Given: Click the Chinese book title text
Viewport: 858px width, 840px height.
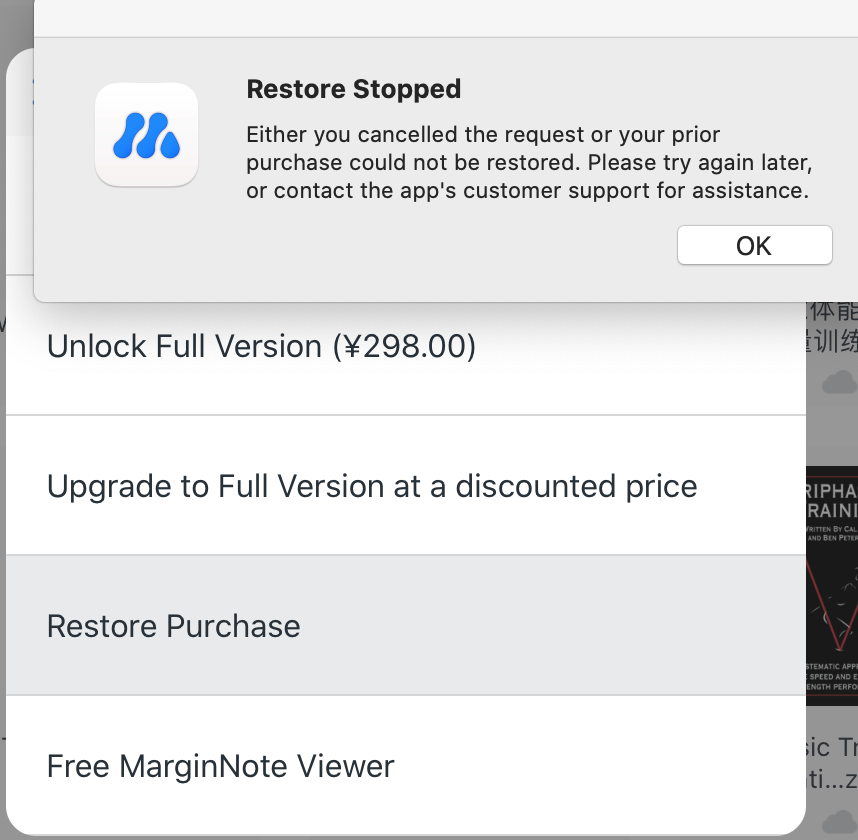Looking at the screenshot, I should (832, 327).
